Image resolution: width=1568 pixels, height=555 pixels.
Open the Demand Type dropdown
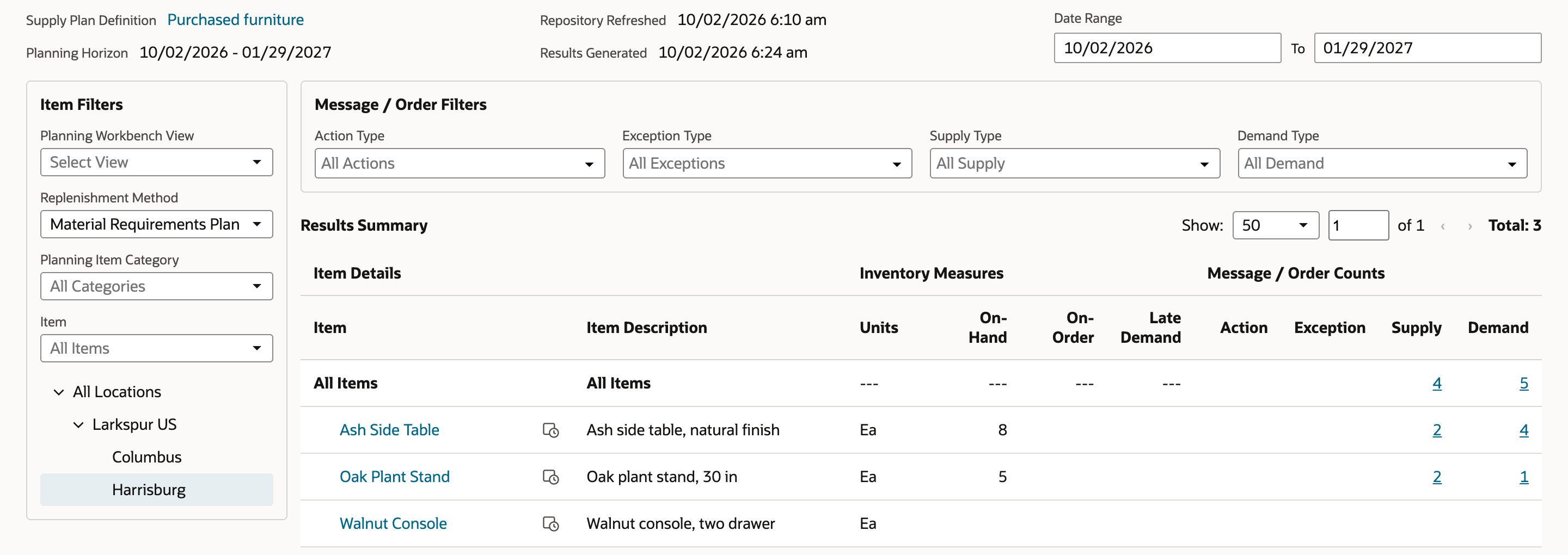pos(1382,164)
